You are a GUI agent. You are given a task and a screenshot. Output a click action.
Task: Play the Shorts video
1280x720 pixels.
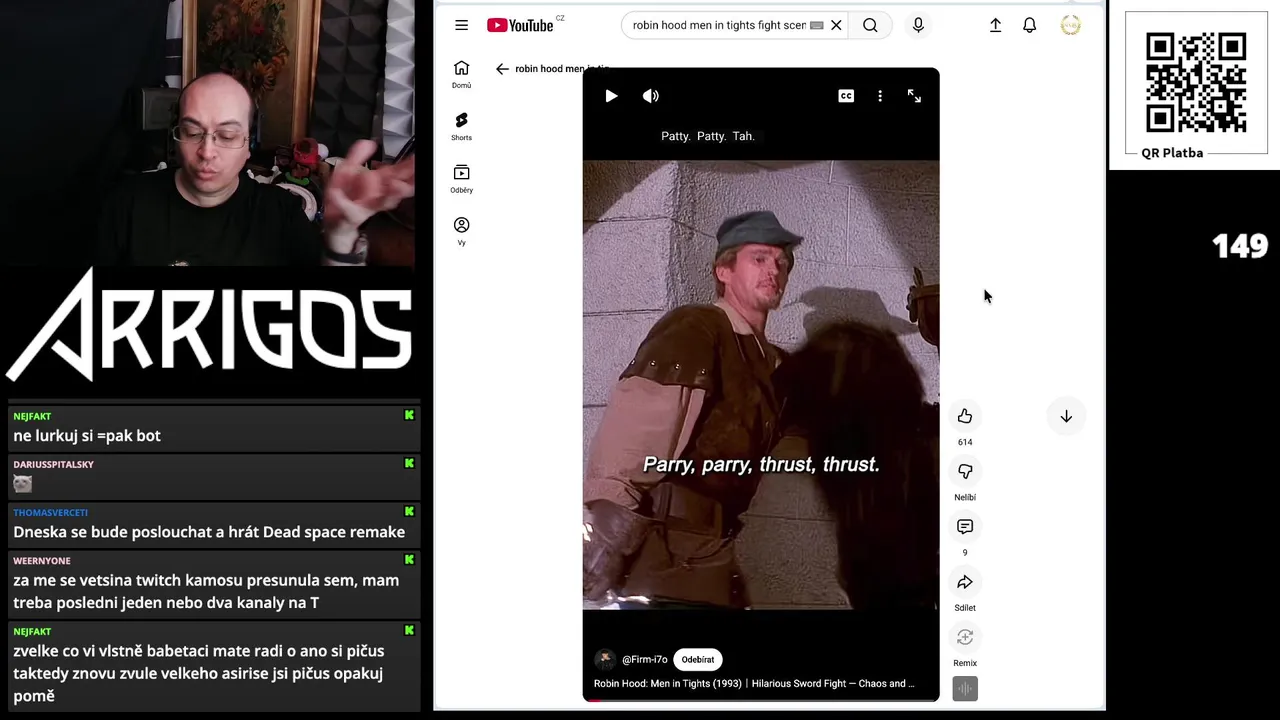click(x=611, y=96)
